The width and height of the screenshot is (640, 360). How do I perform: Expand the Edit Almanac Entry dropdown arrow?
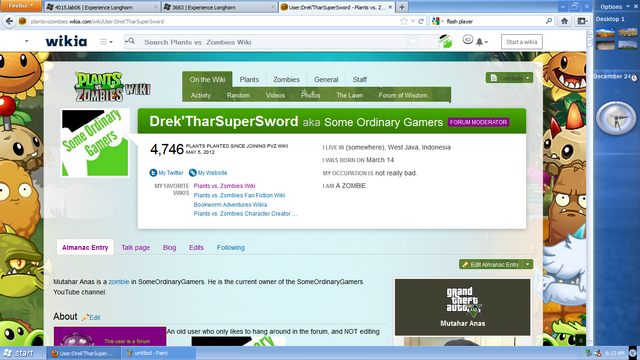coord(528,264)
